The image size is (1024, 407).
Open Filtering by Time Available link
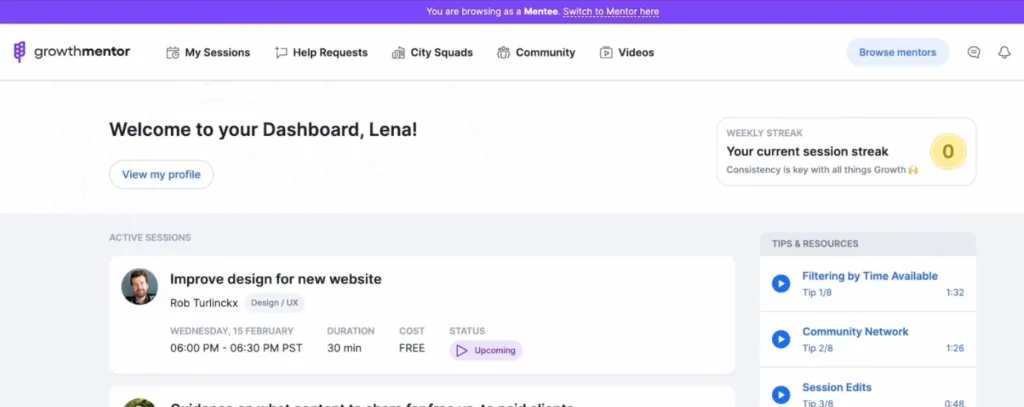[x=870, y=276]
